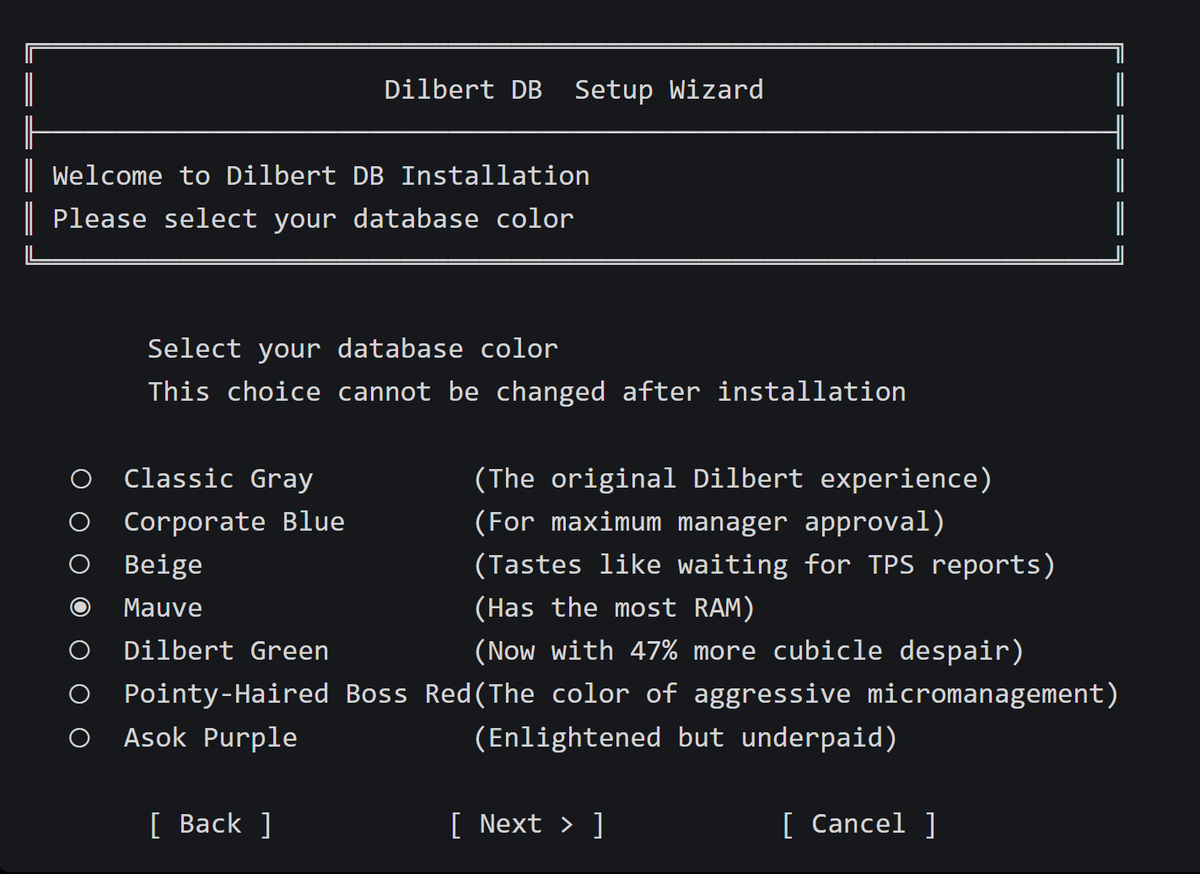Click the 'Asok Purple' label text
Screen dimensions: 1200x874
[x=210, y=738]
